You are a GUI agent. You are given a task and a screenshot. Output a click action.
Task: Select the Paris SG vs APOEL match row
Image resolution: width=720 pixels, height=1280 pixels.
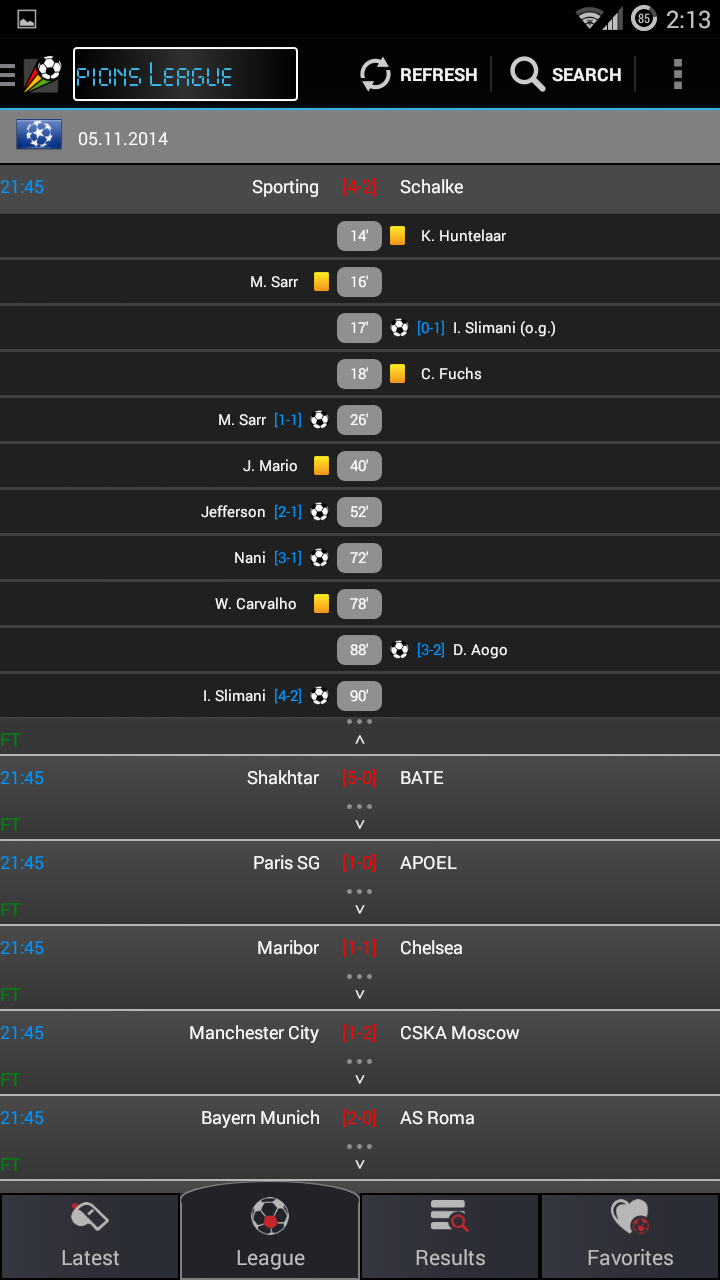(x=359, y=862)
